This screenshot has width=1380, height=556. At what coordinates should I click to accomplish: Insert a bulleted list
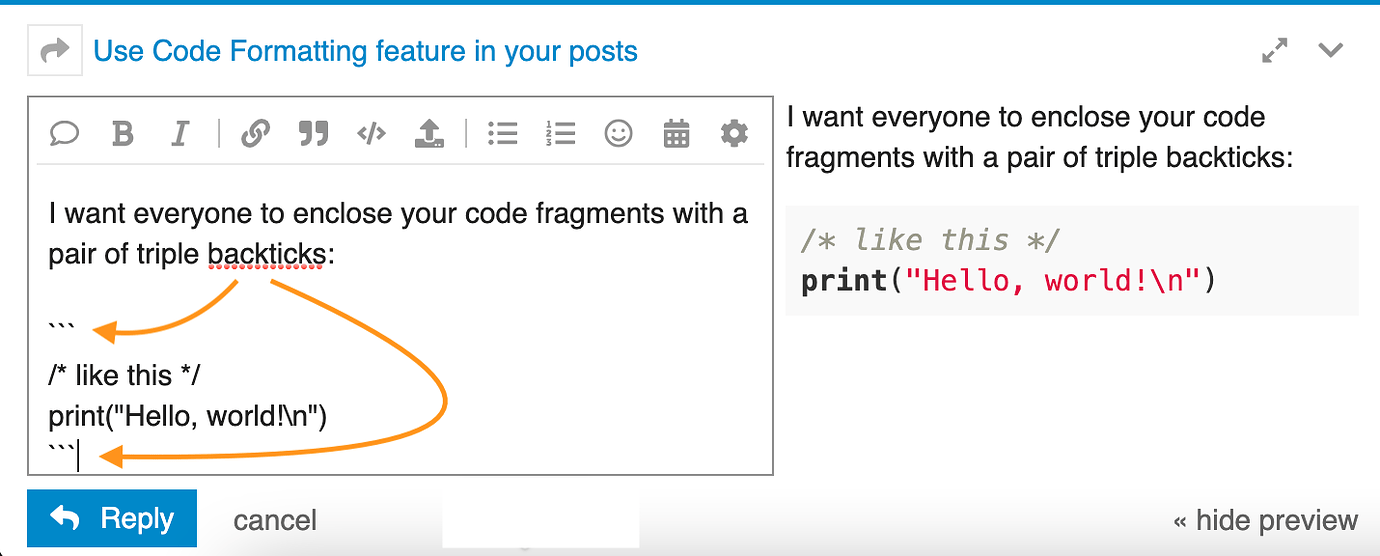502,133
